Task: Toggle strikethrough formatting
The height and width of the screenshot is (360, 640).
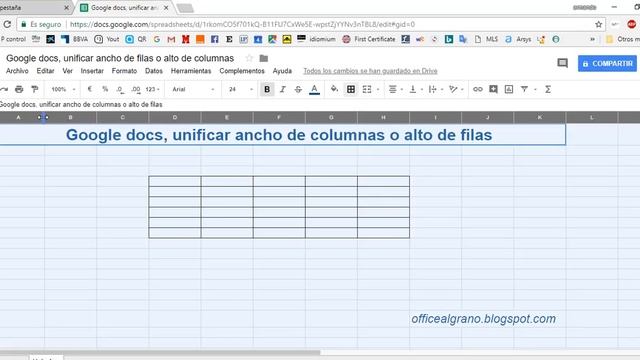Action: 298,89
